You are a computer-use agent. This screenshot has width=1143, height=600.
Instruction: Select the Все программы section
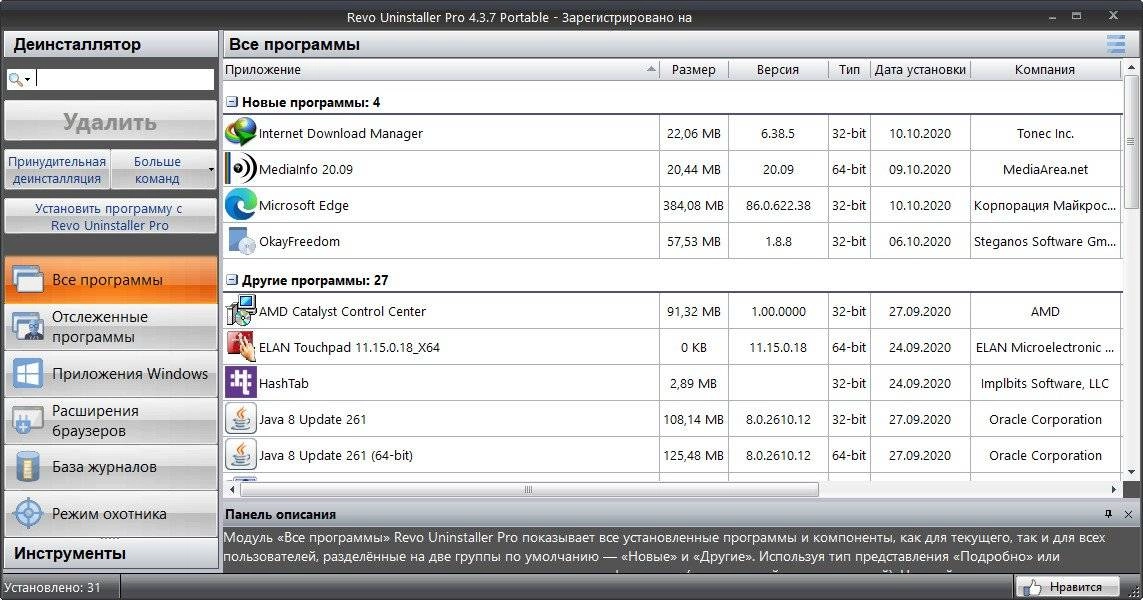coord(111,280)
